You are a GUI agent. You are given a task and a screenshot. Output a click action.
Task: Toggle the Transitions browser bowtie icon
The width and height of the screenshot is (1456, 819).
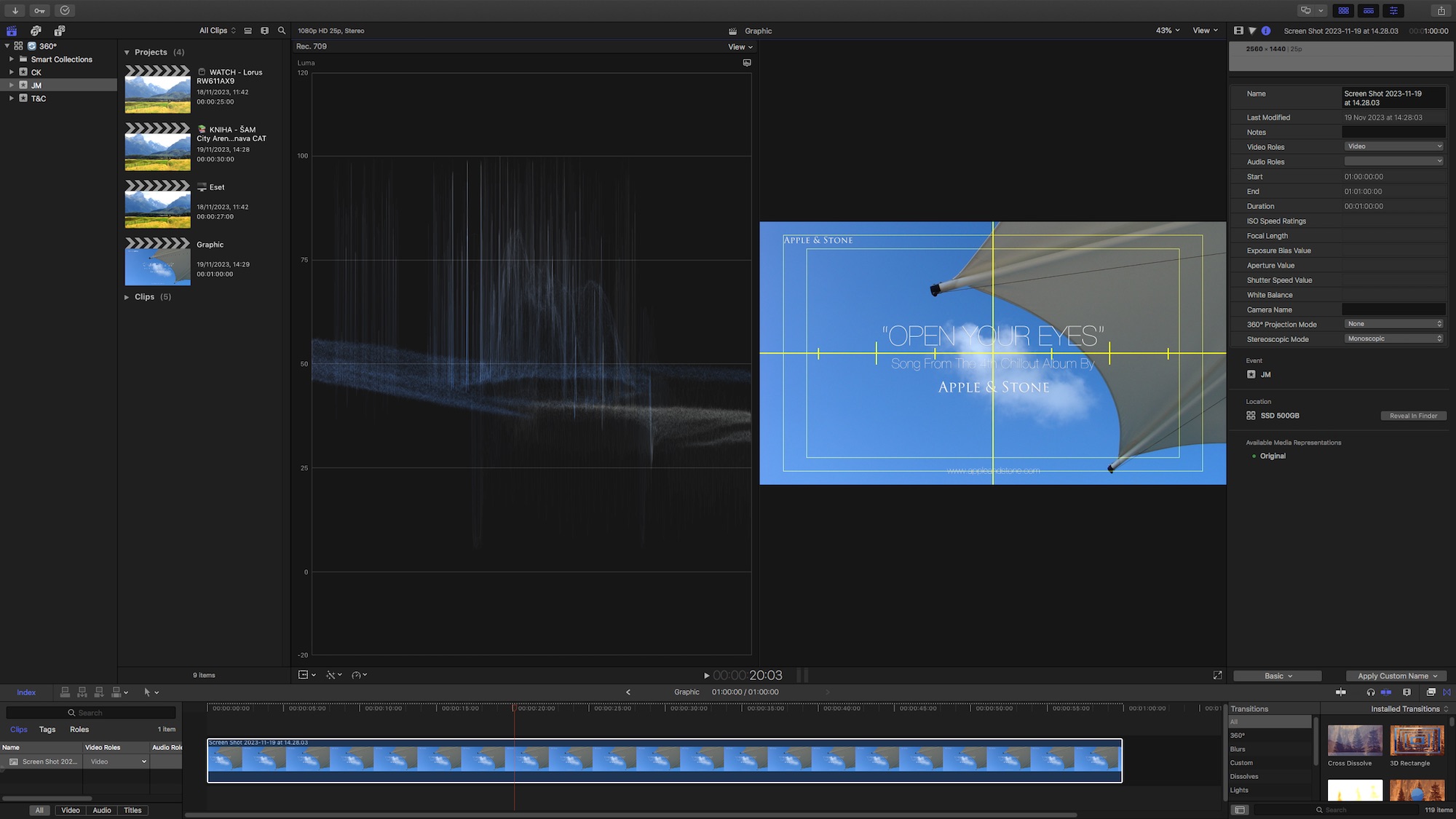point(1447,692)
